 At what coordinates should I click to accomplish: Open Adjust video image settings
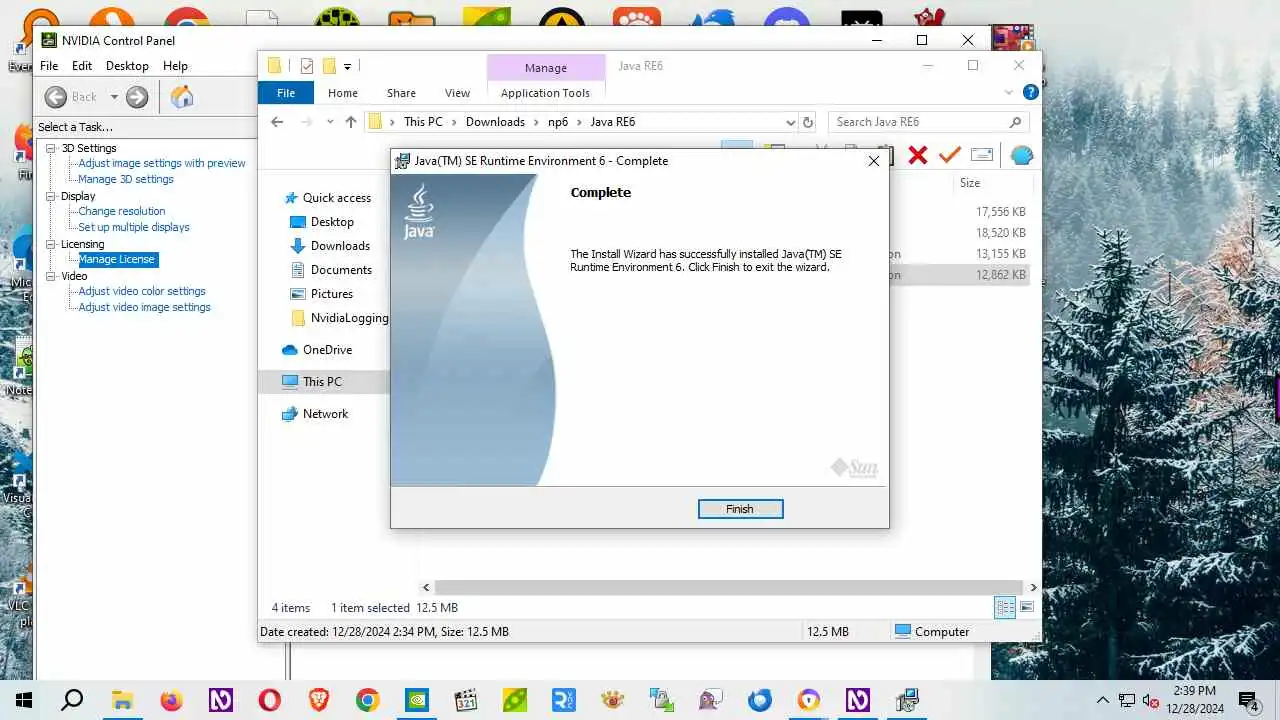point(145,307)
